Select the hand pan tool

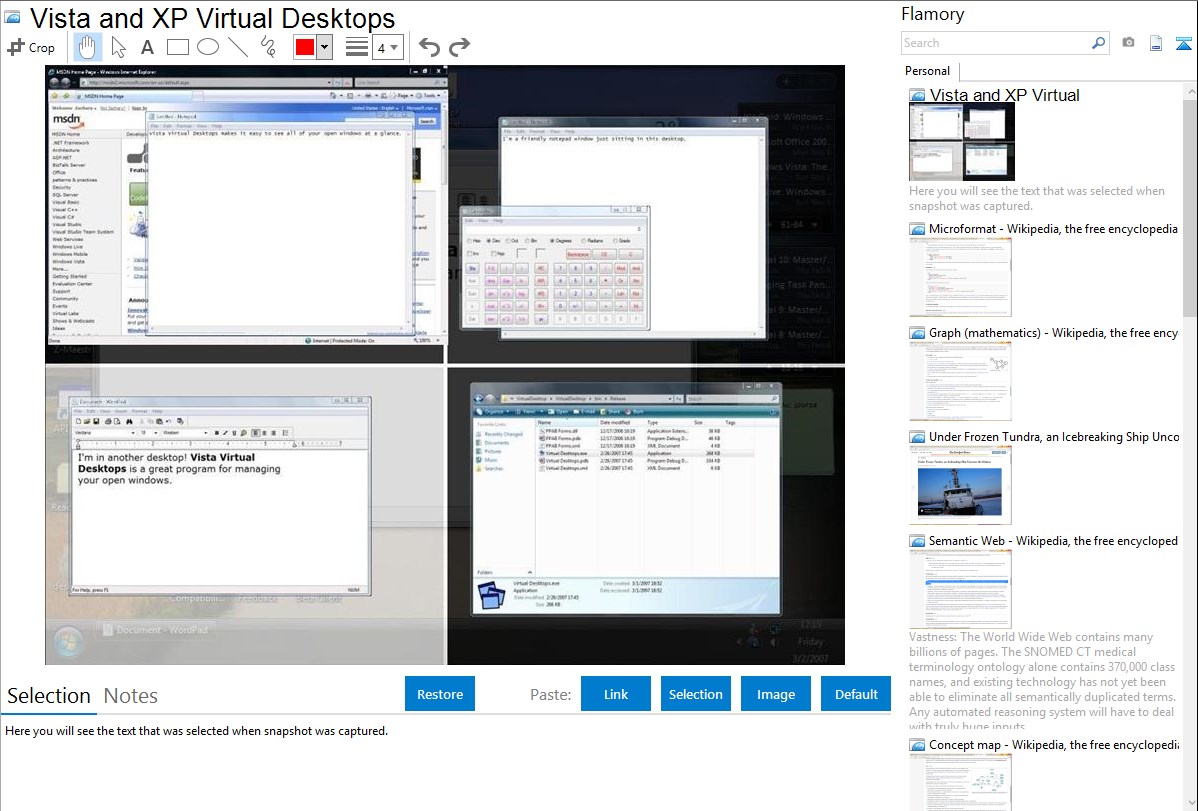87,47
